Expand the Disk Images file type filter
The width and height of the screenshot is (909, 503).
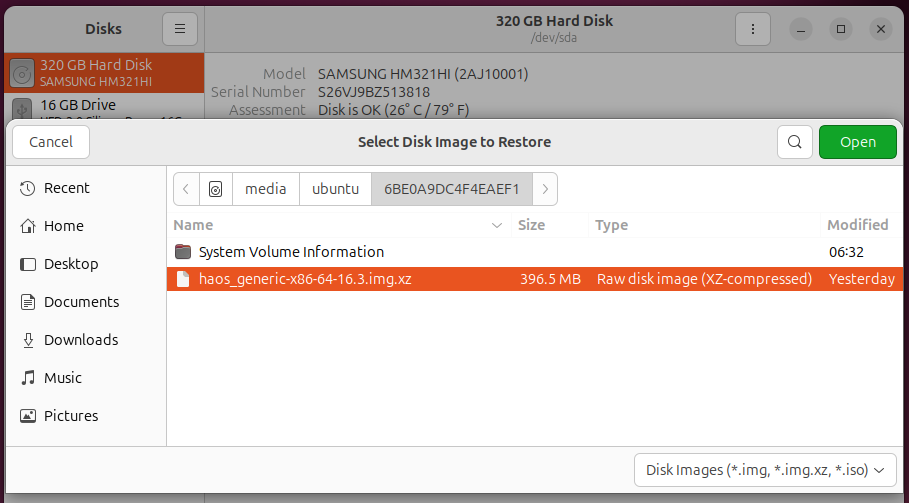(765, 469)
